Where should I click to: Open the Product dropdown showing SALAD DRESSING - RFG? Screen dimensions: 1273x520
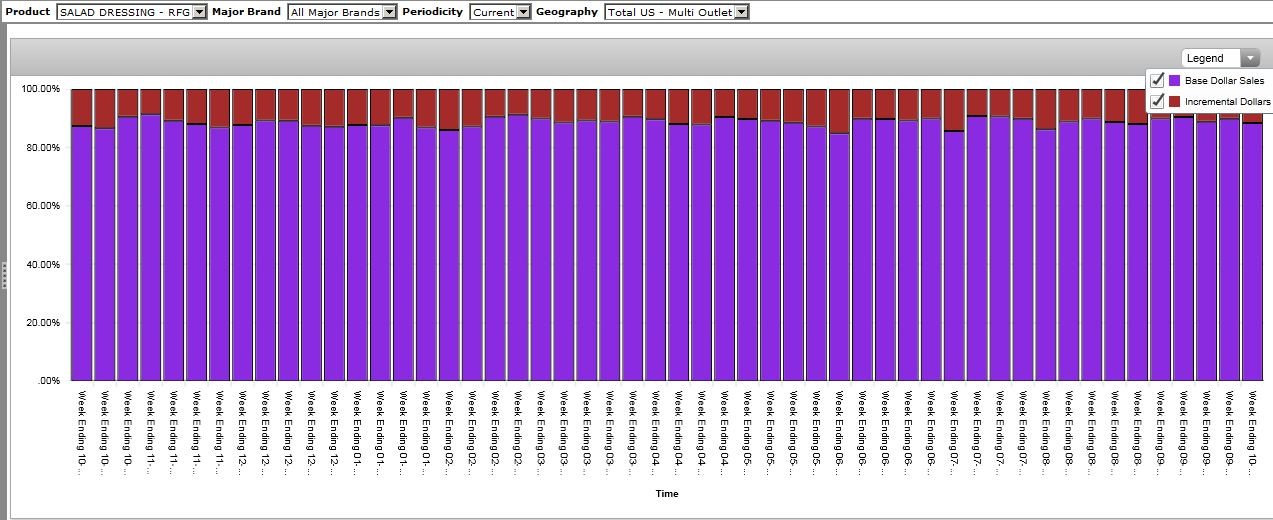tap(199, 12)
